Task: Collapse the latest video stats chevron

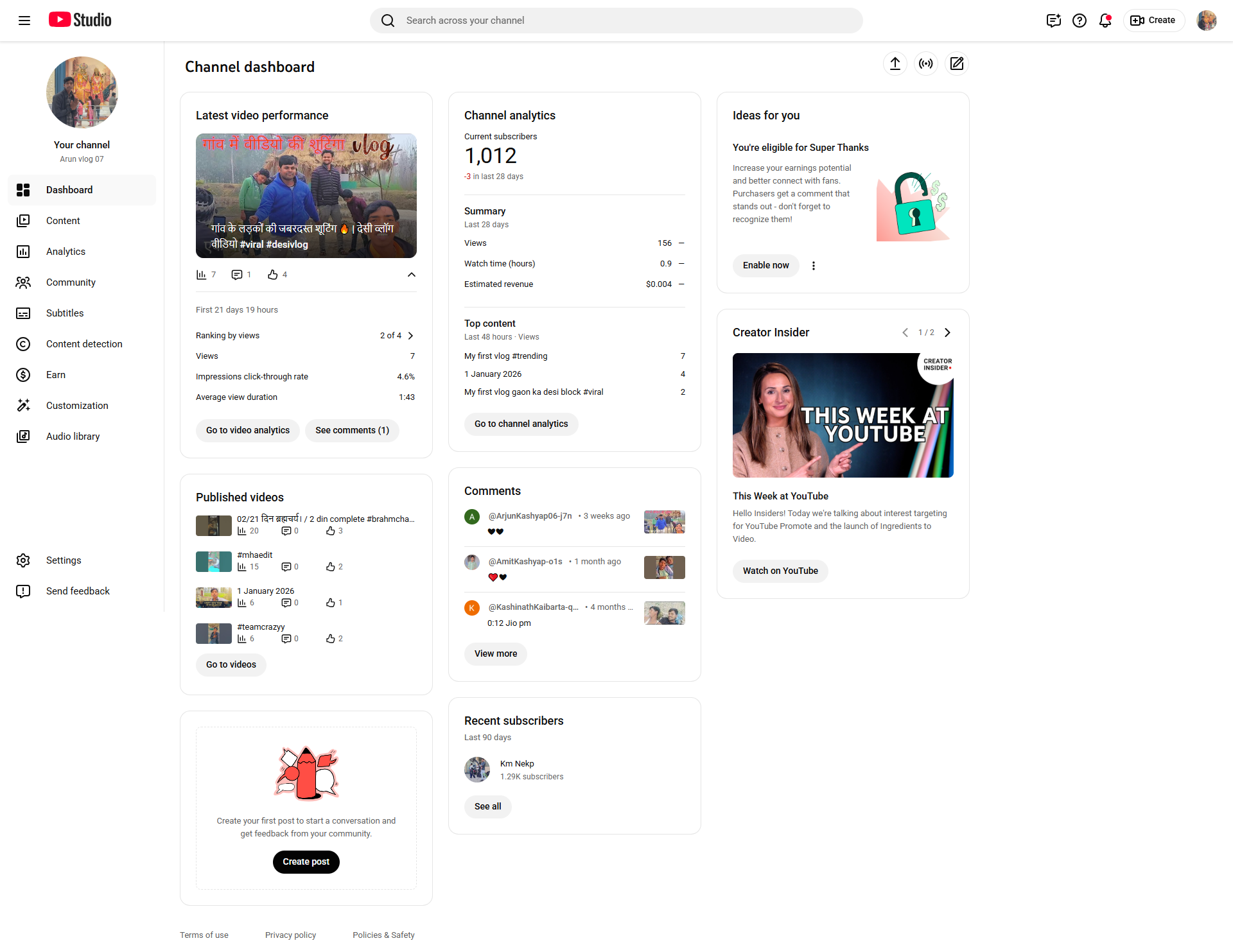Action: coord(411,275)
